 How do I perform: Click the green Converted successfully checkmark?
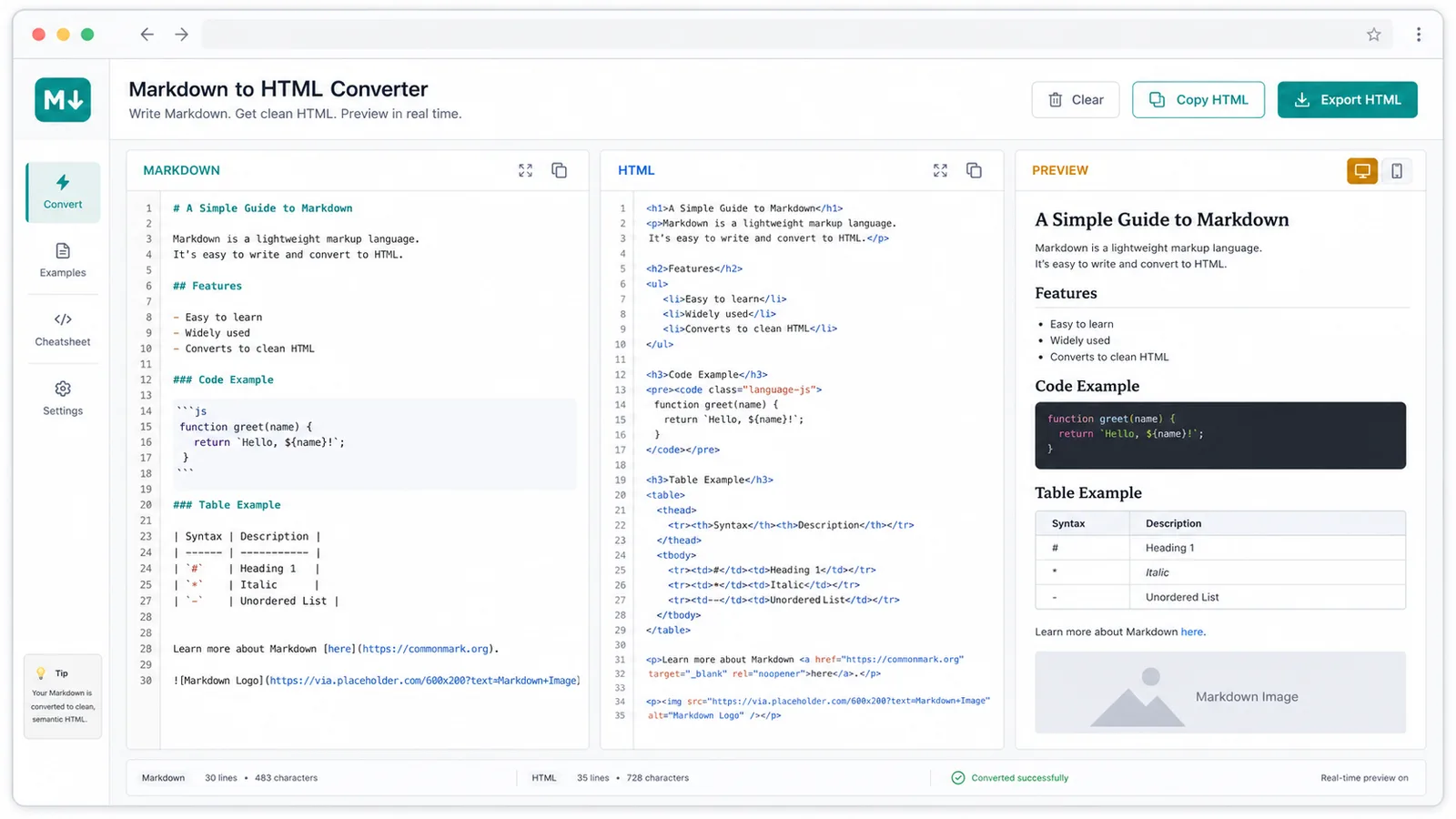coord(958,778)
